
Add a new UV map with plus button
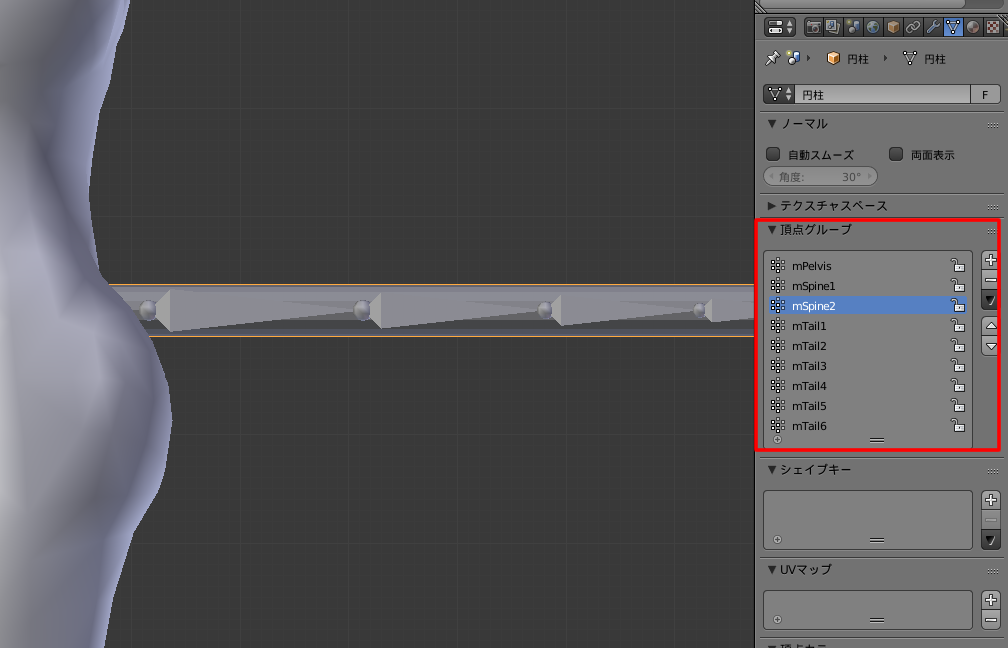(x=991, y=600)
